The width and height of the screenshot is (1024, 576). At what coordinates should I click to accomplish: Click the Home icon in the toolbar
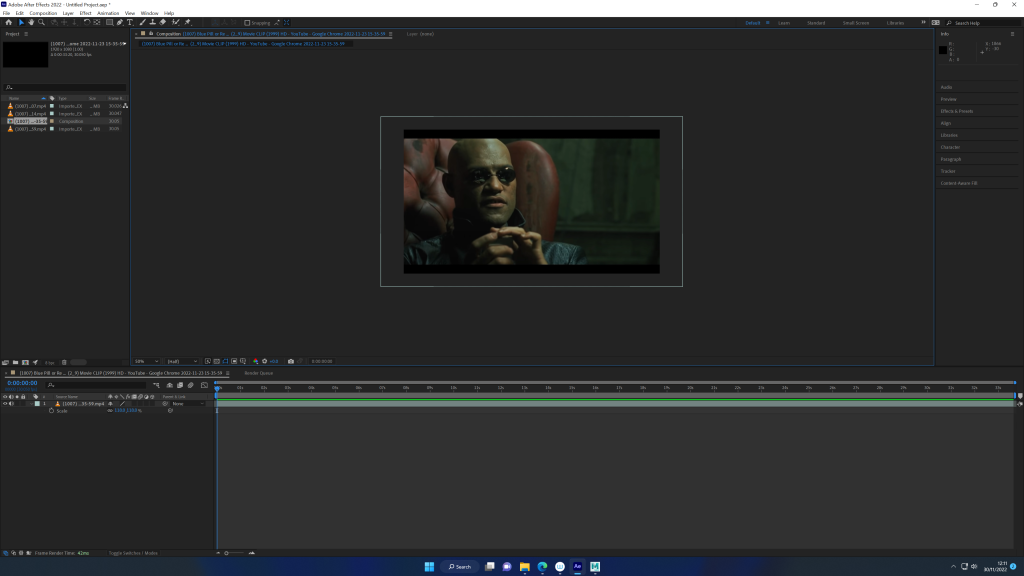pos(8,22)
